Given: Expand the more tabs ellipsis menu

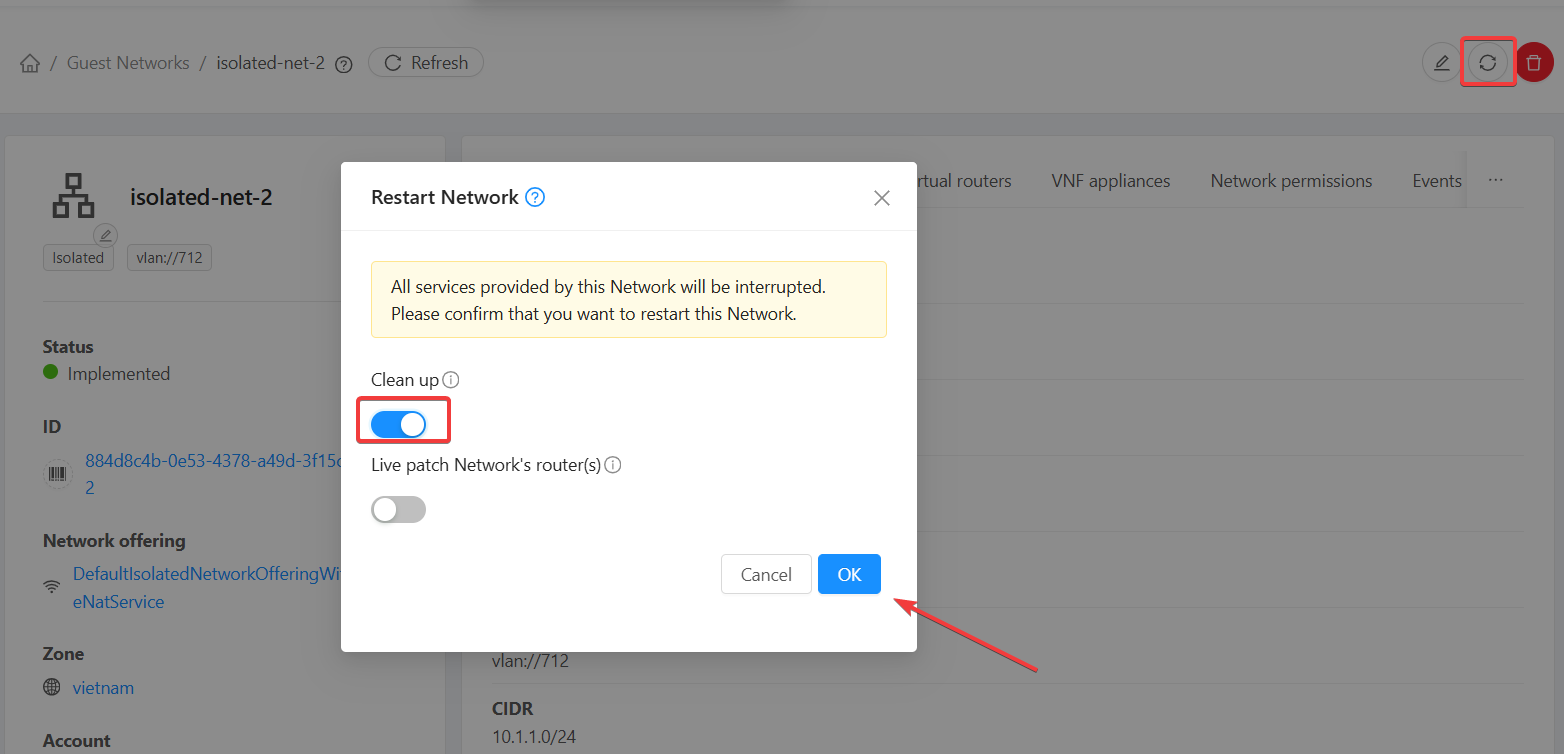Looking at the screenshot, I should tap(1495, 181).
